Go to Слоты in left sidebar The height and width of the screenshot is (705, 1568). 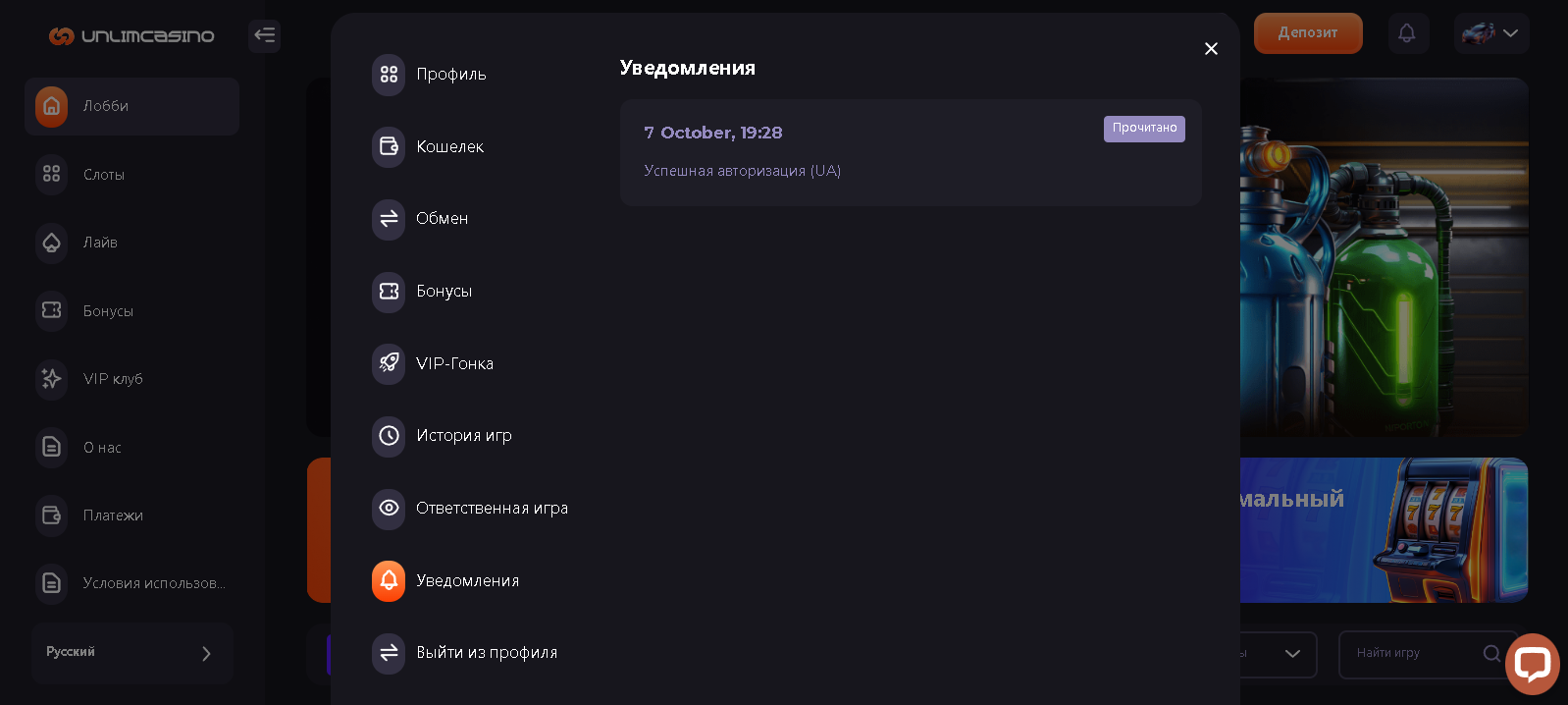pos(103,175)
